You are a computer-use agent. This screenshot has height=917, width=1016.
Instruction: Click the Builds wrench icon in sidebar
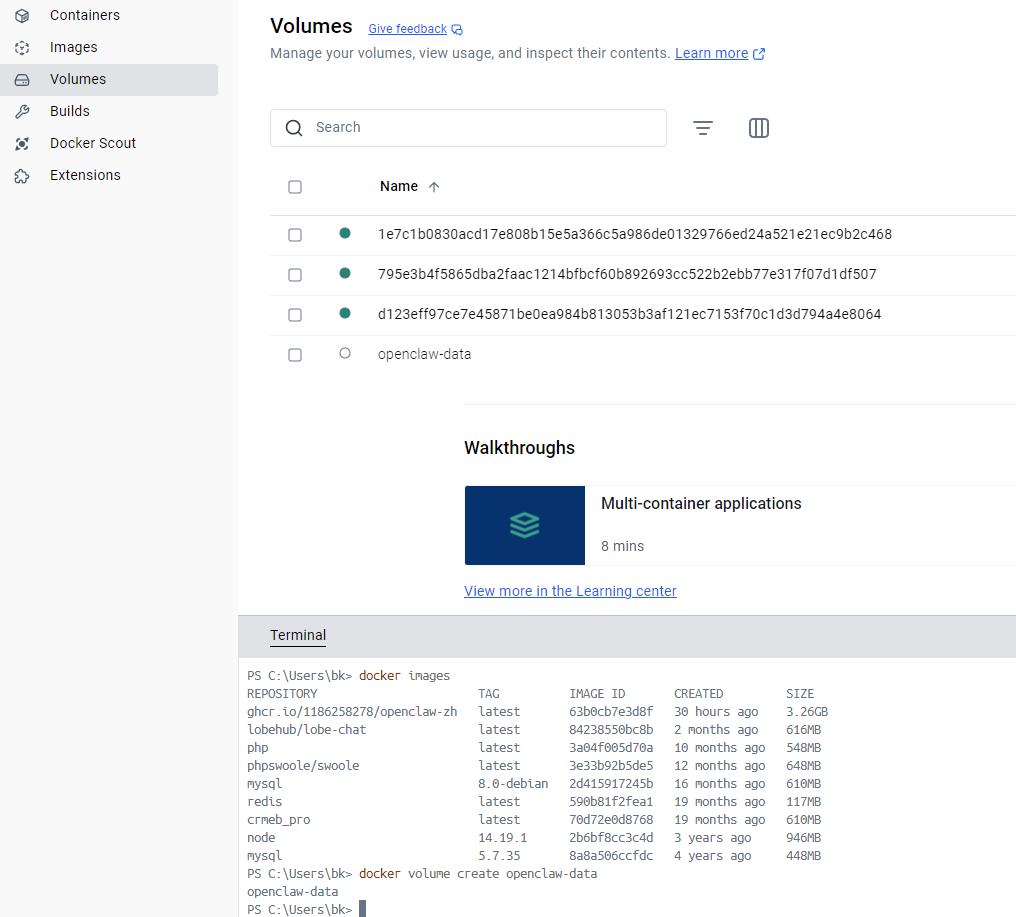point(22,111)
